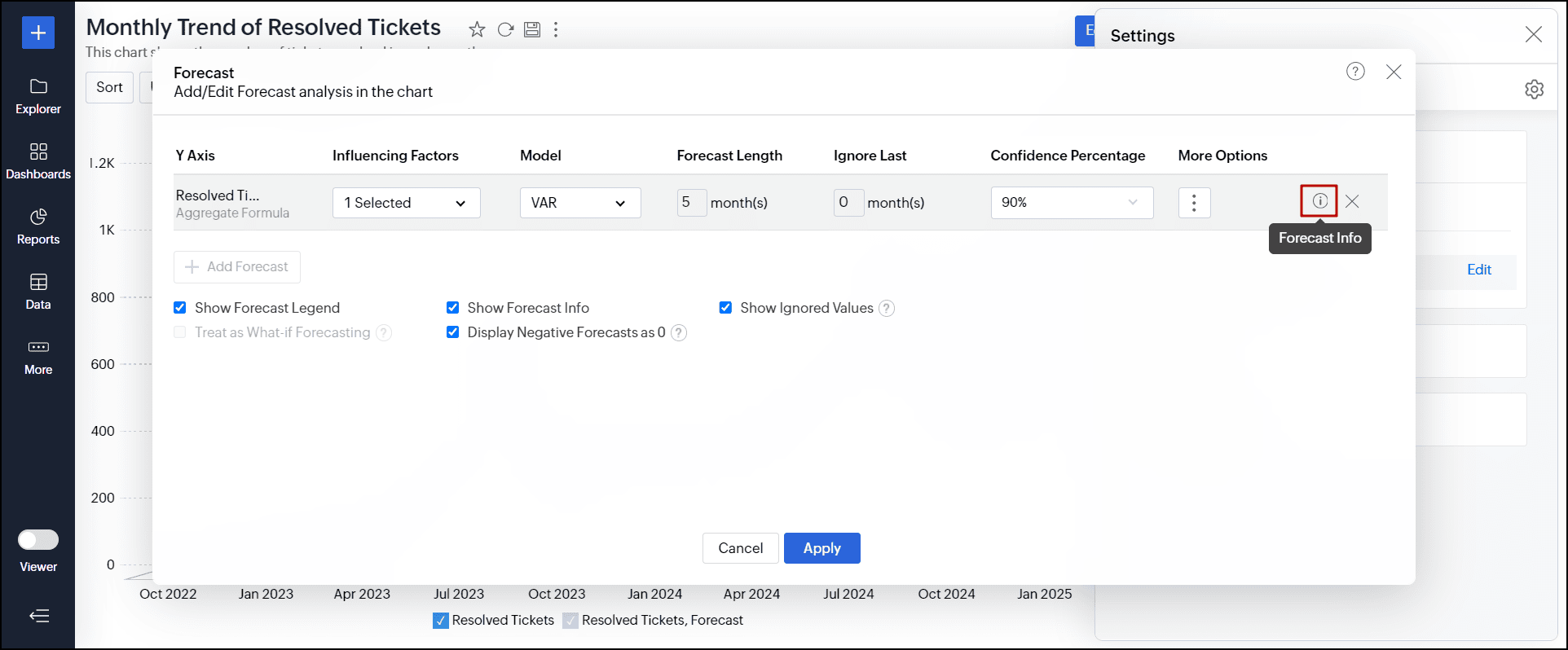The image size is (1568, 650).
Task: Open the Settings panel gear icon
Action: point(1534,90)
